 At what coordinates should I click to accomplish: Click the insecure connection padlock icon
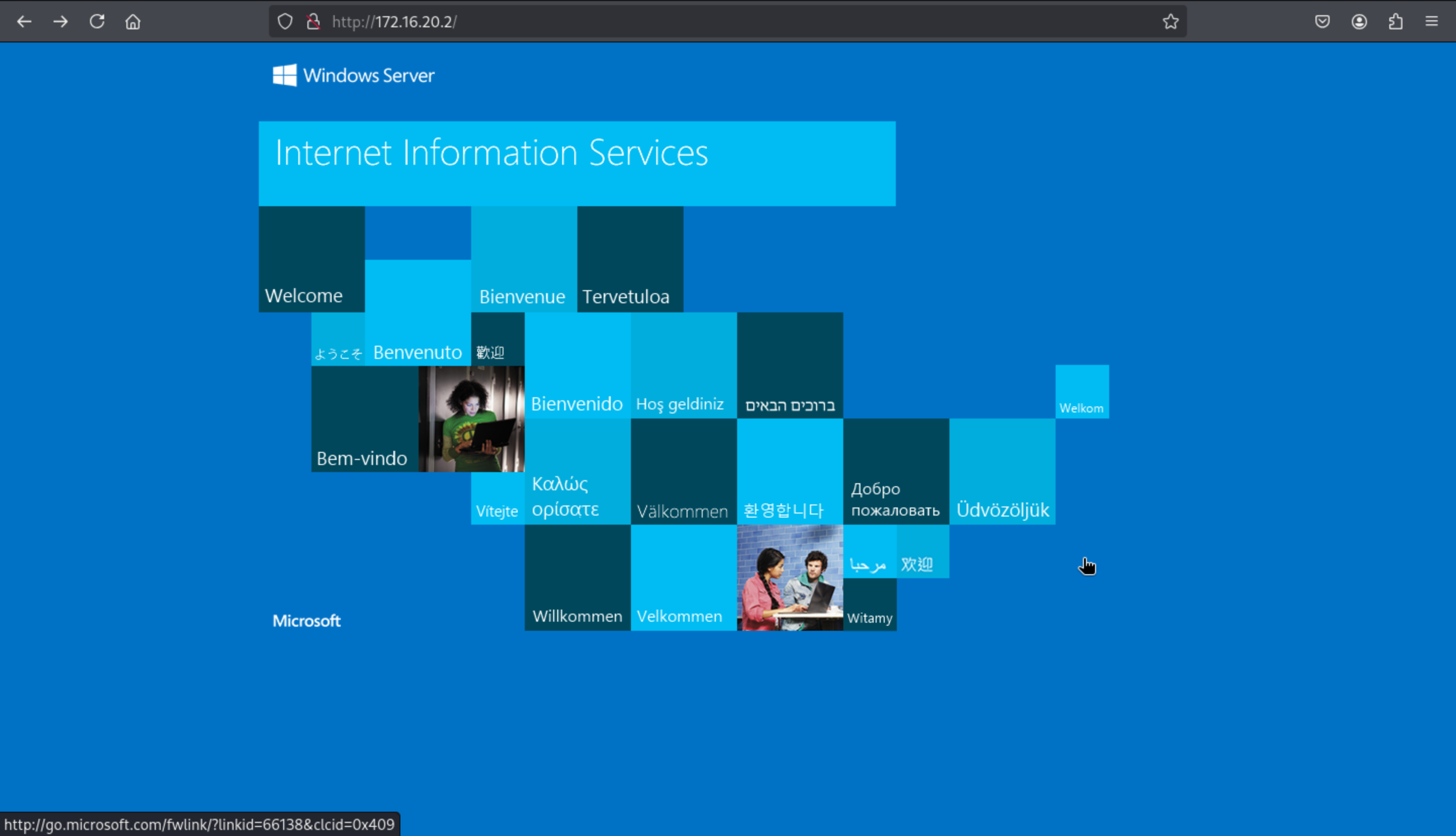tap(313, 22)
